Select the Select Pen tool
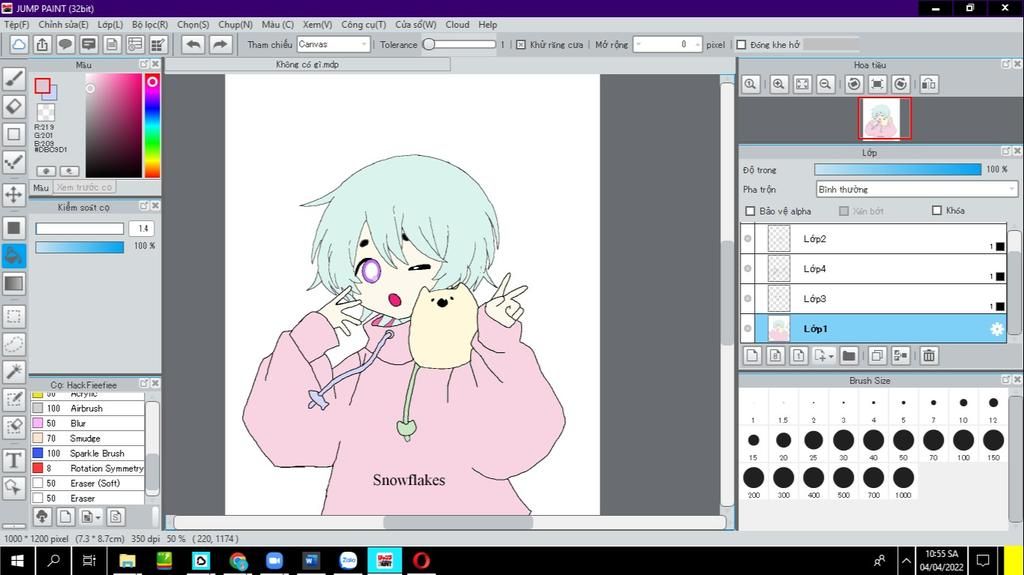This screenshot has width=1024, height=575. (x=14, y=400)
